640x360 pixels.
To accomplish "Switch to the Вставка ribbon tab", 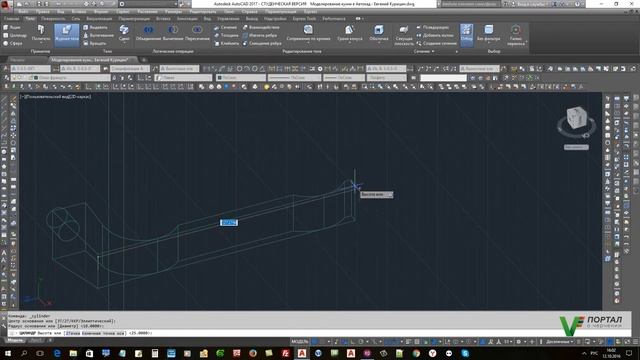I will pyautogui.click(x=163, y=19).
